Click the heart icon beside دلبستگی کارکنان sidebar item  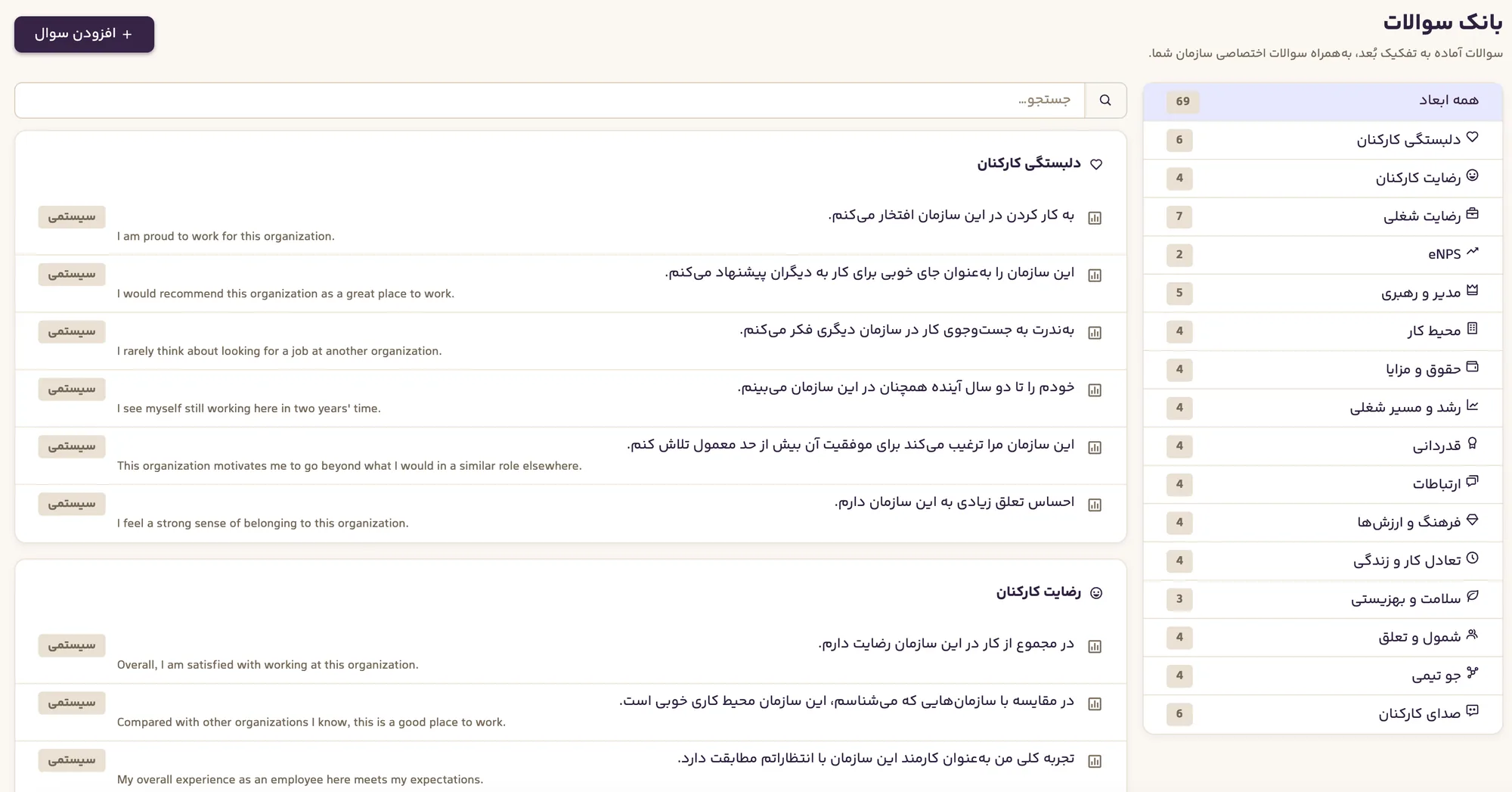point(1472,138)
